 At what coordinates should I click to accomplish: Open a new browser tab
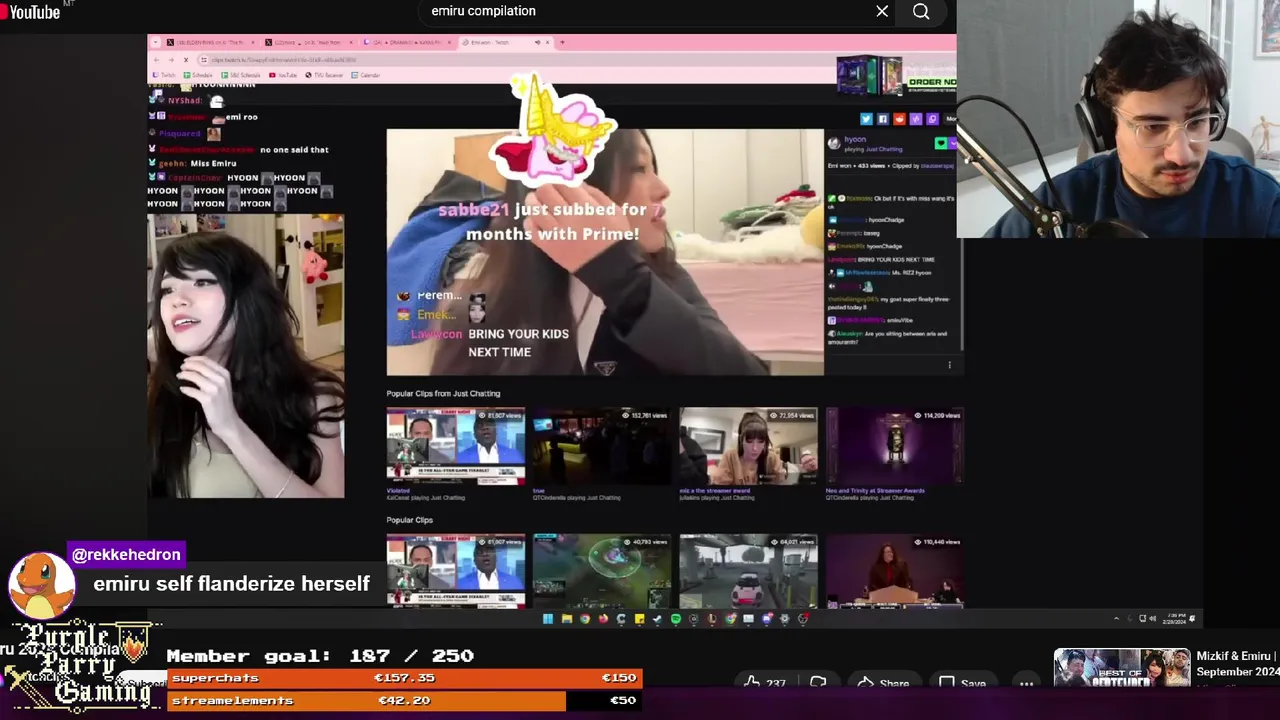click(x=562, y=42)
